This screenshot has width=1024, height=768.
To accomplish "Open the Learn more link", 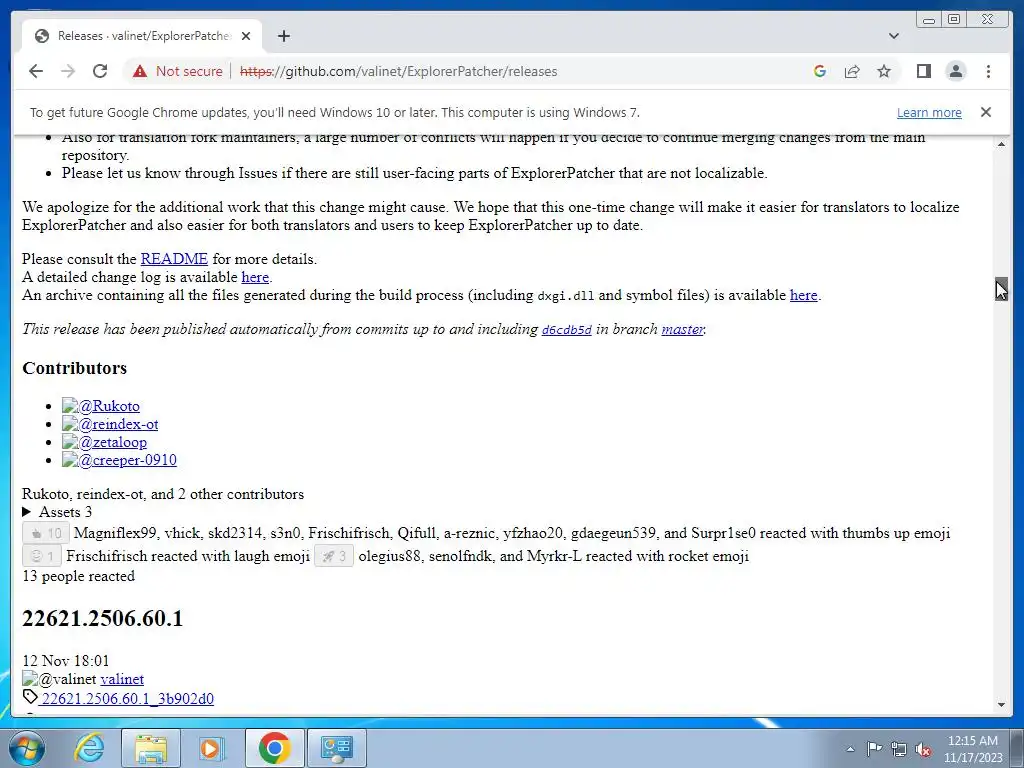I will 929,112.
